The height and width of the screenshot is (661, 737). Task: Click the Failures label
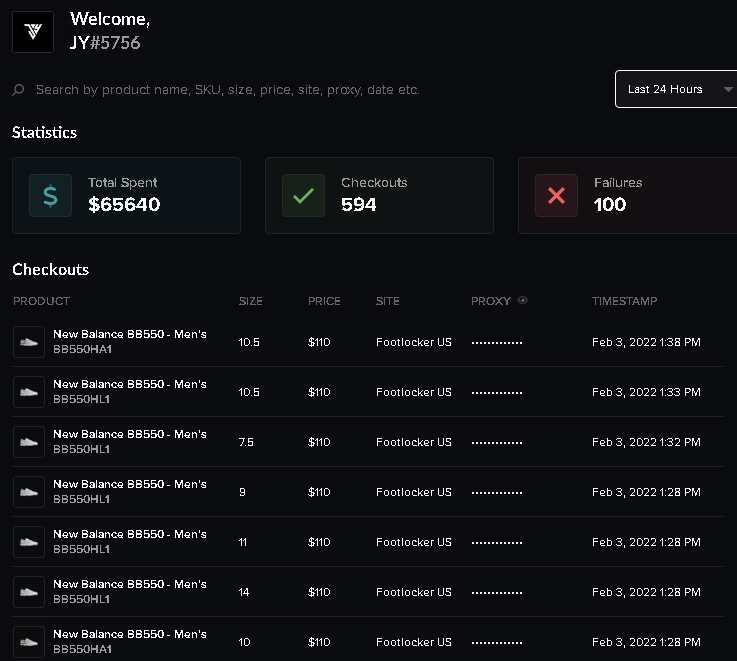(618, 182)
